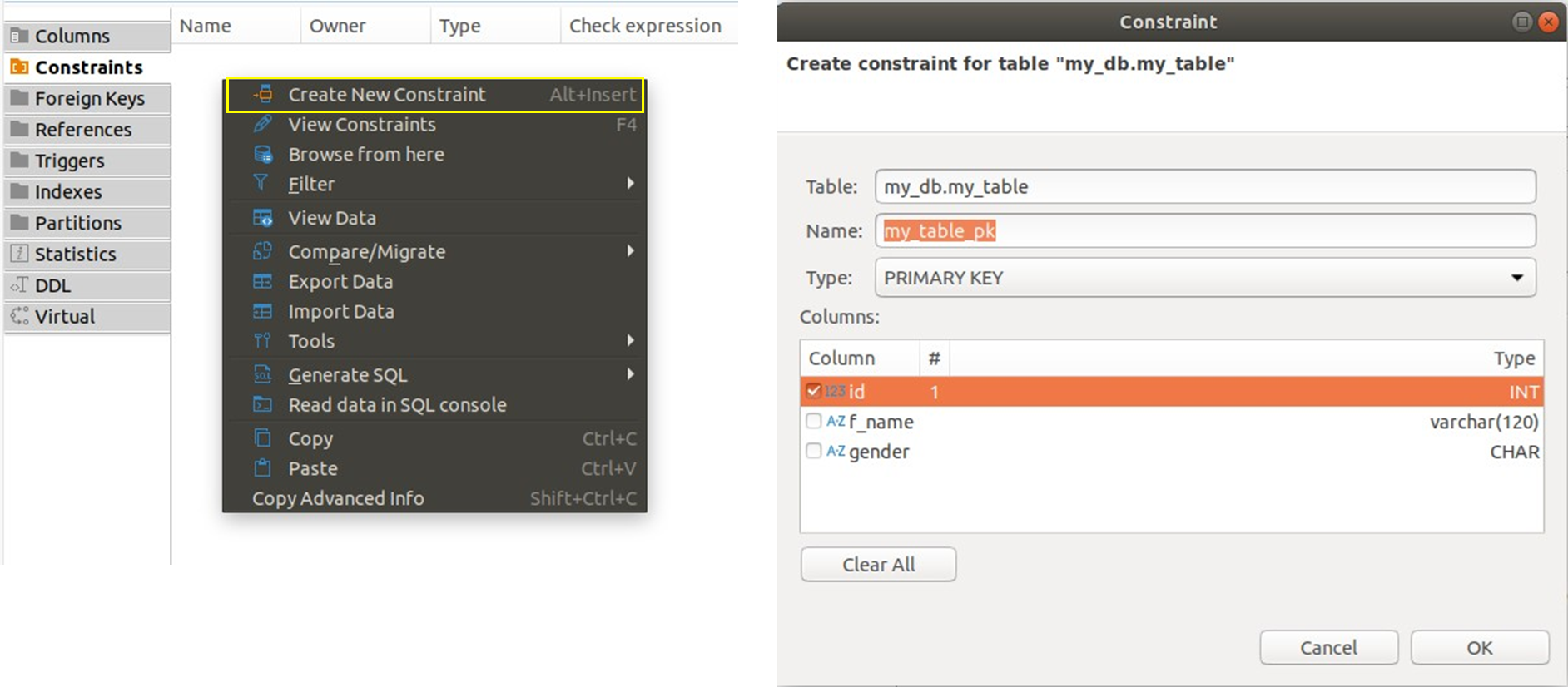Viewport: 1568px width, 687px height.
Task: Click the Partitions folder icon
Action: (19, 223)
